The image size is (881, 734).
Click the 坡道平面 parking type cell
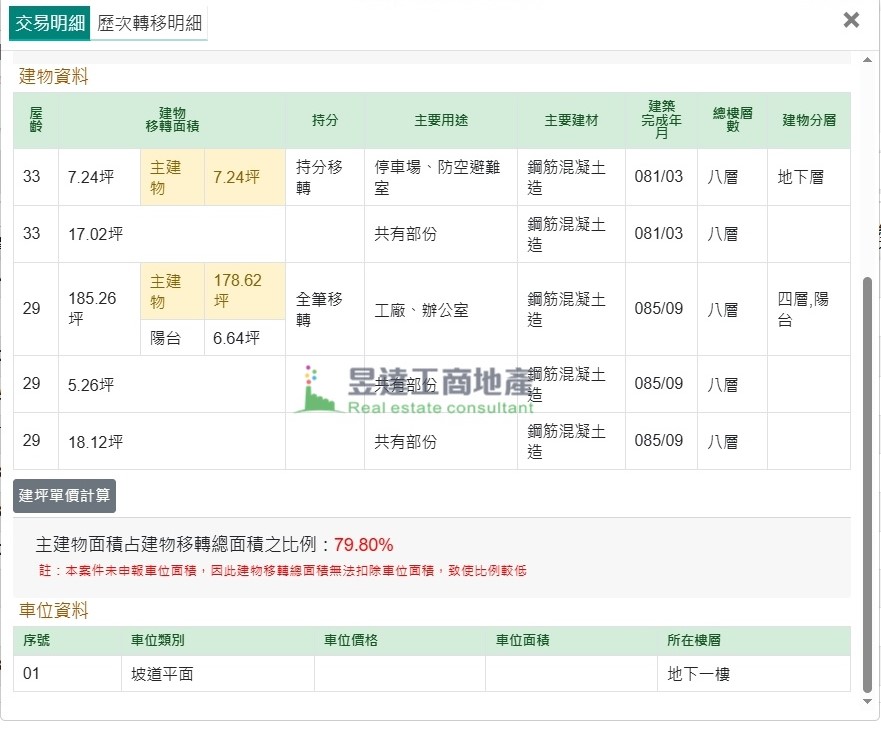click(162, 674)
